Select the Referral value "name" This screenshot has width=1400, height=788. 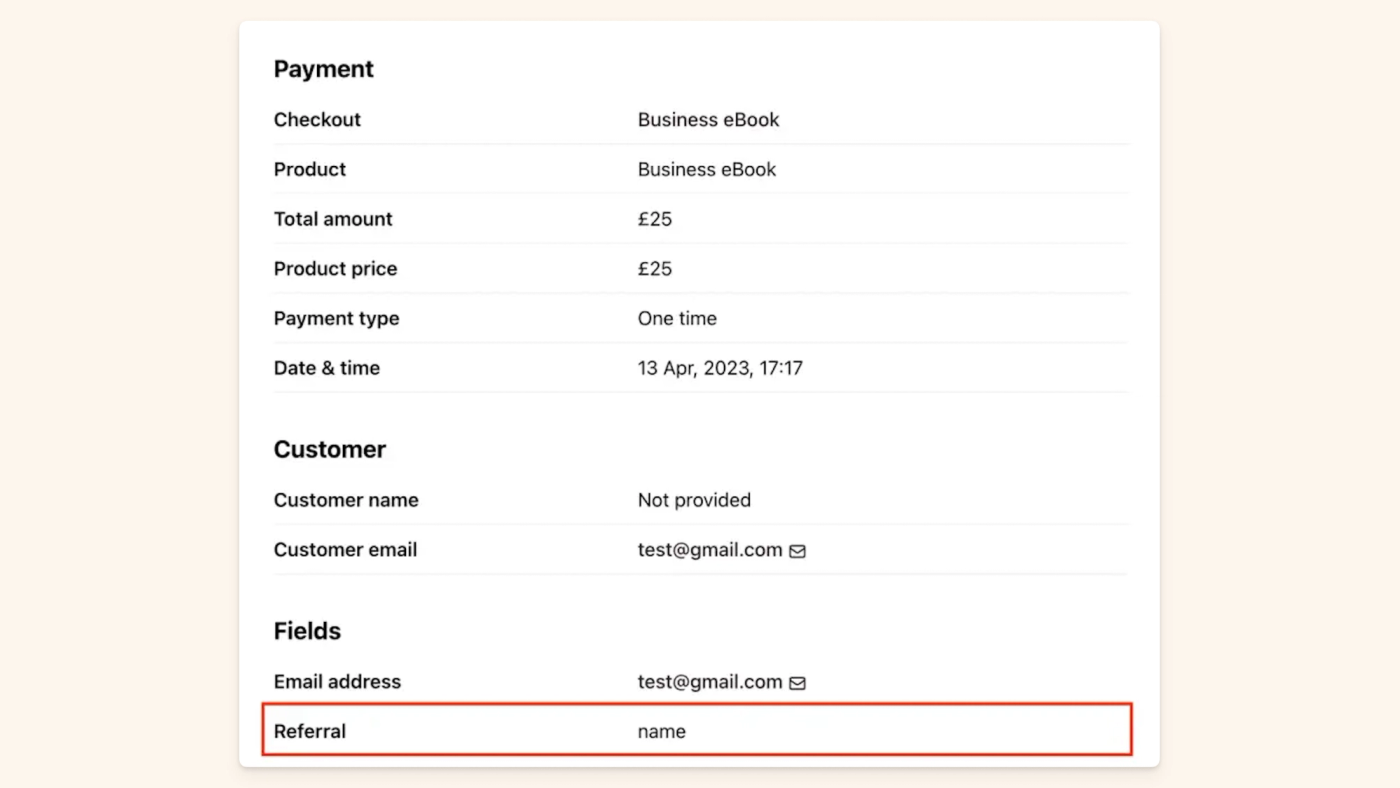(661, 732)
